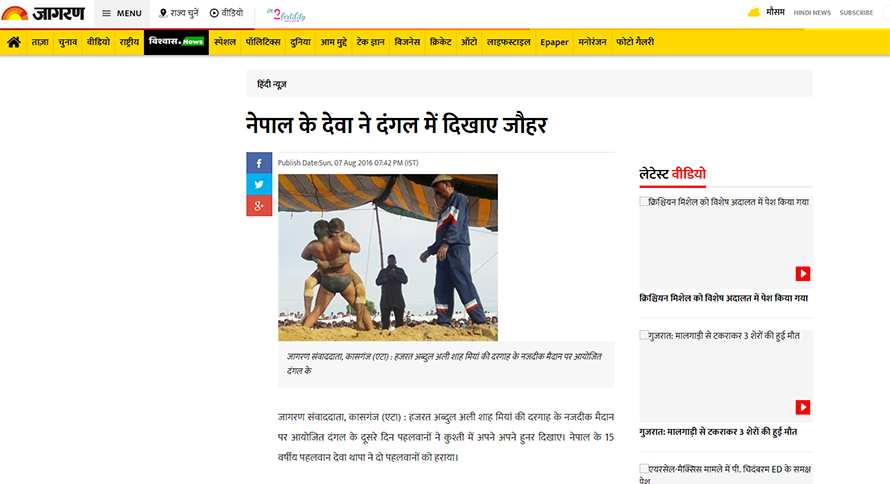The width and height of the screenshot is (890, 484).
Task: Open the वीडियो link with play icon
Action: [226, 13]
